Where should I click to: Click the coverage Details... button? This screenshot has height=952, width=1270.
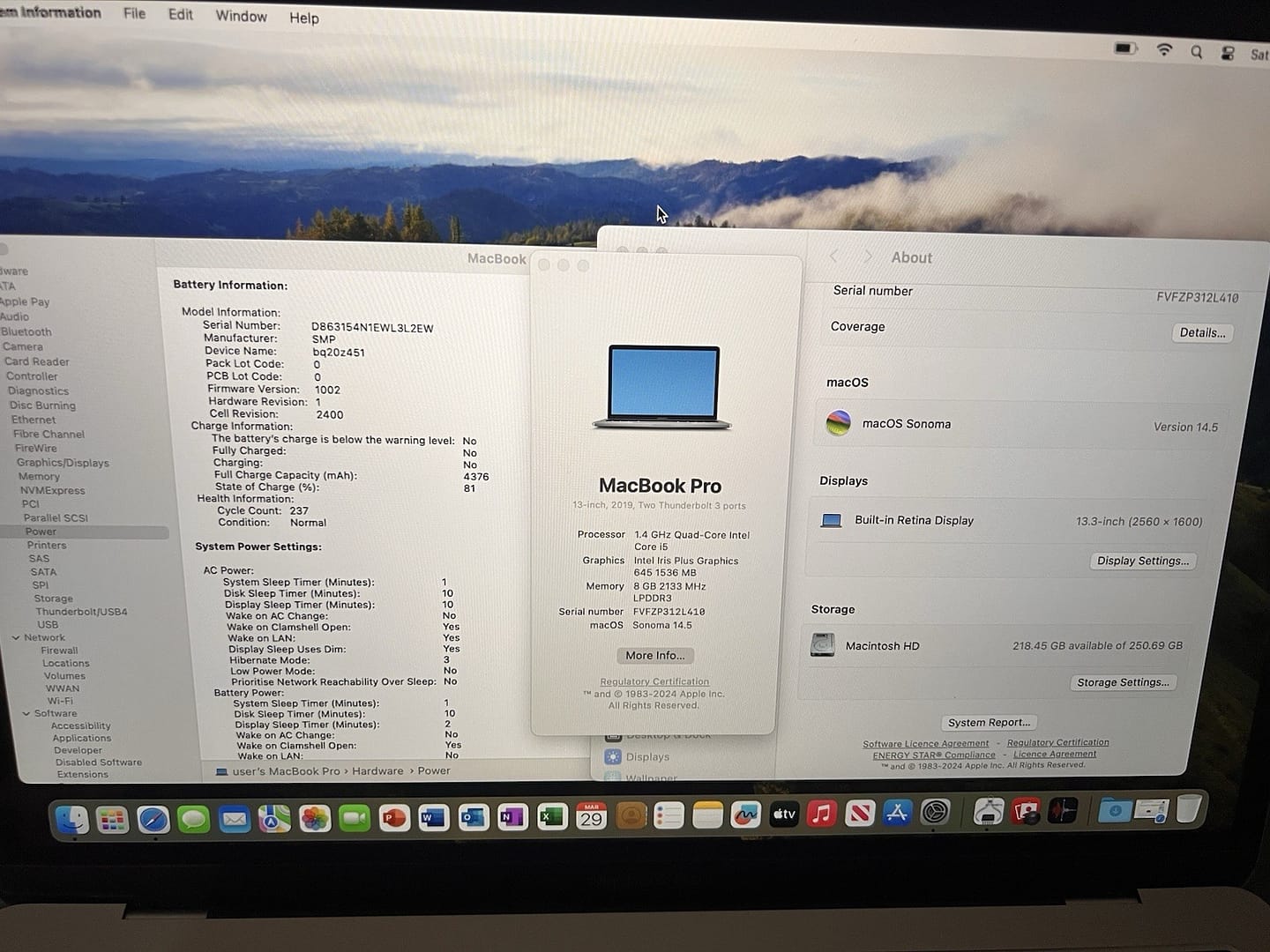[1202, 332]
